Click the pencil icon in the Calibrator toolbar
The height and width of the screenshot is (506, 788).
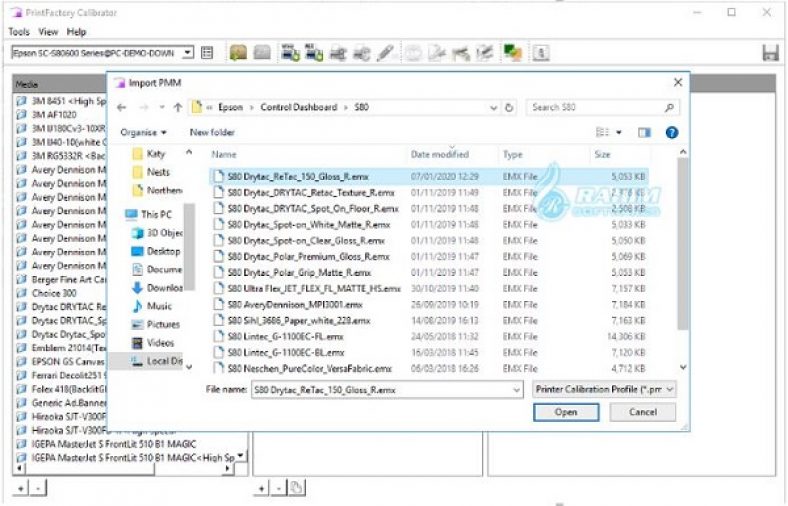click(385, 53)
